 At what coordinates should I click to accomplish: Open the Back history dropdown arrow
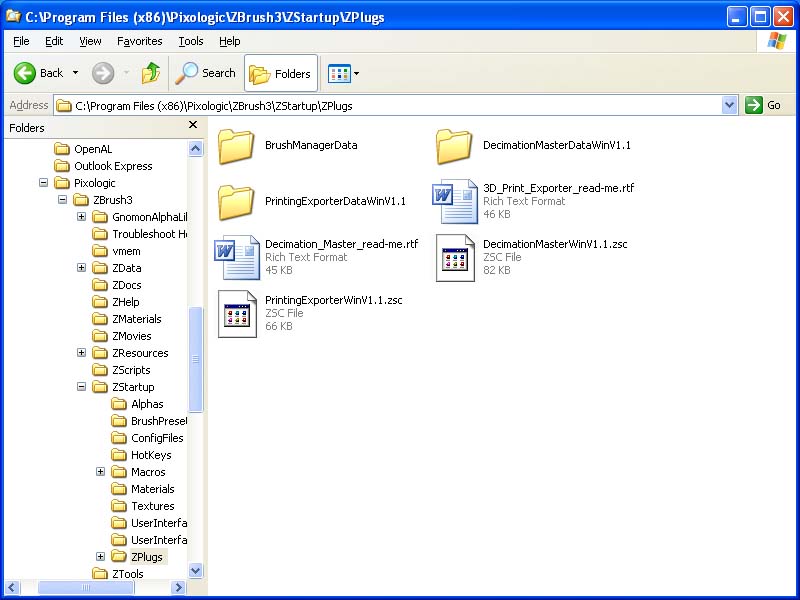(76, 73)
